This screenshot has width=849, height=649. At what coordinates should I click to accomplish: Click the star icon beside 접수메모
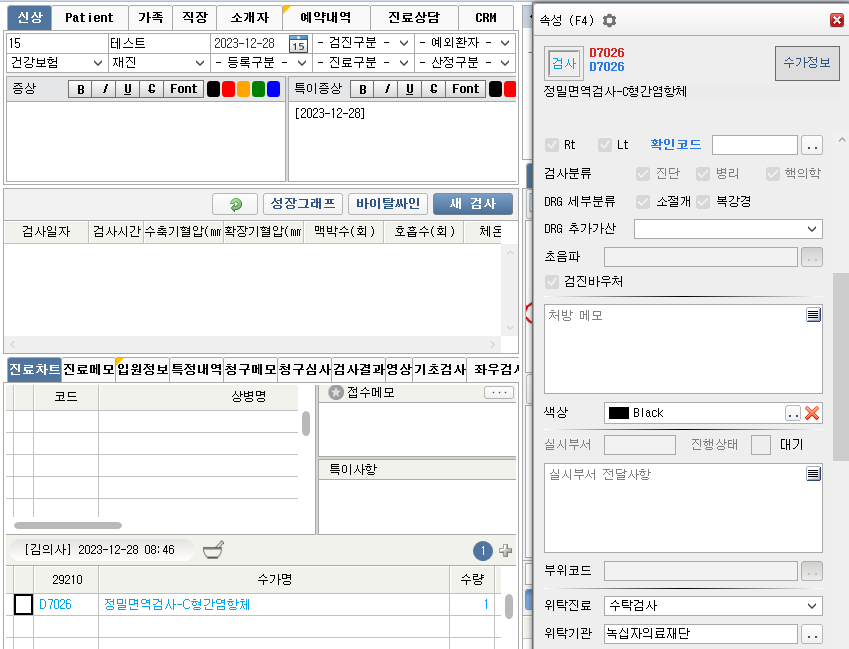(336, 393)
